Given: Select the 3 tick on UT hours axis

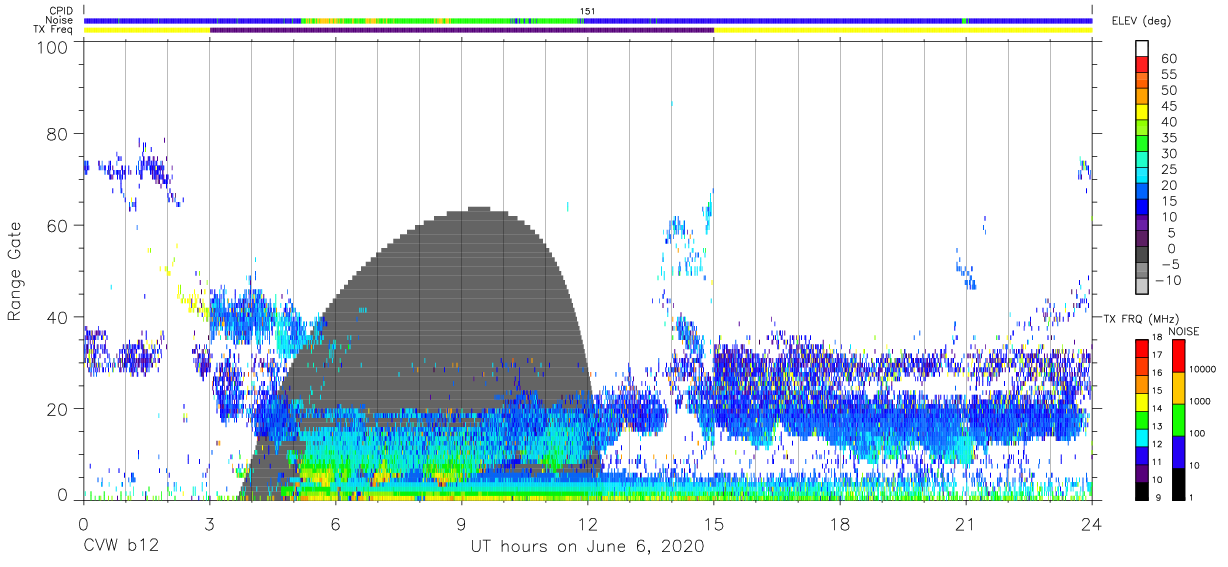Looking at the screenshot, I should coord(209,523).
